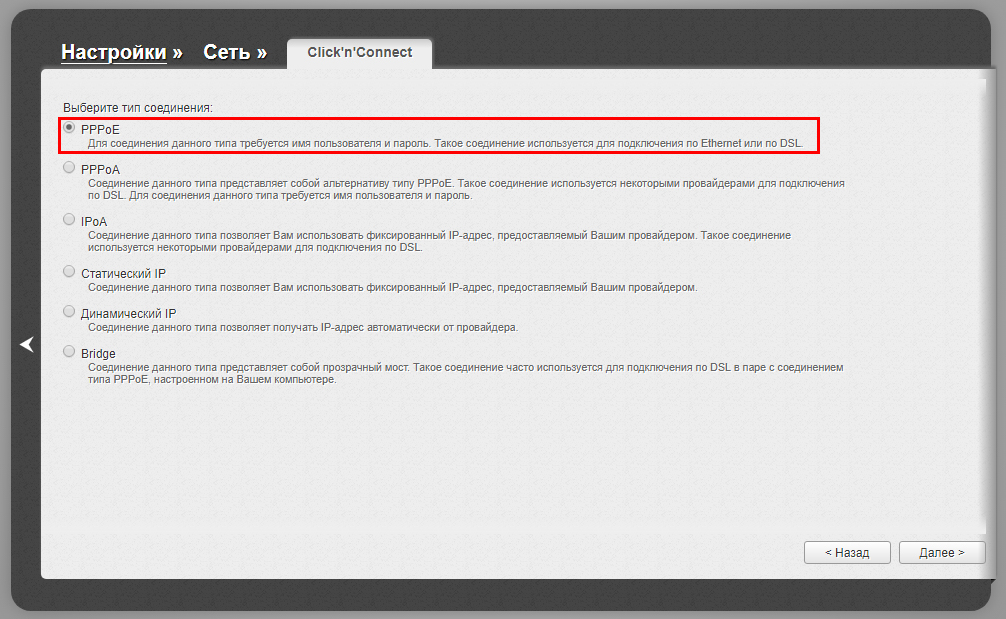Click the Динамический IP label
This screenshot has height=619, width=1006.
tap(128, 314)
